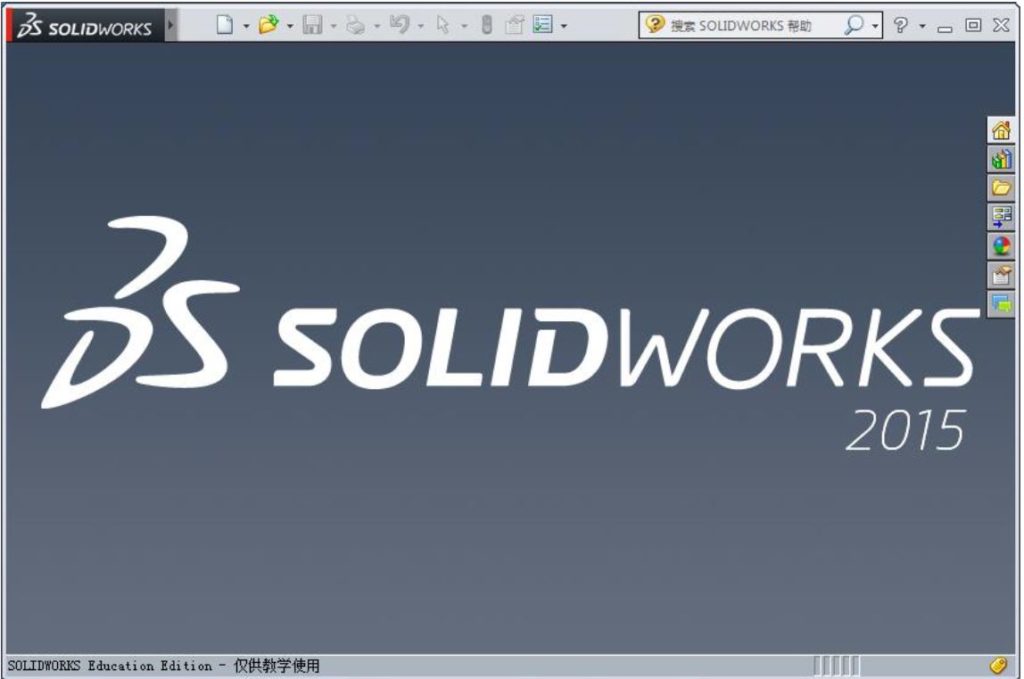Screen dimensions: 1024x679
Task: Click the Options checklist icon
Action: [543, 25]
